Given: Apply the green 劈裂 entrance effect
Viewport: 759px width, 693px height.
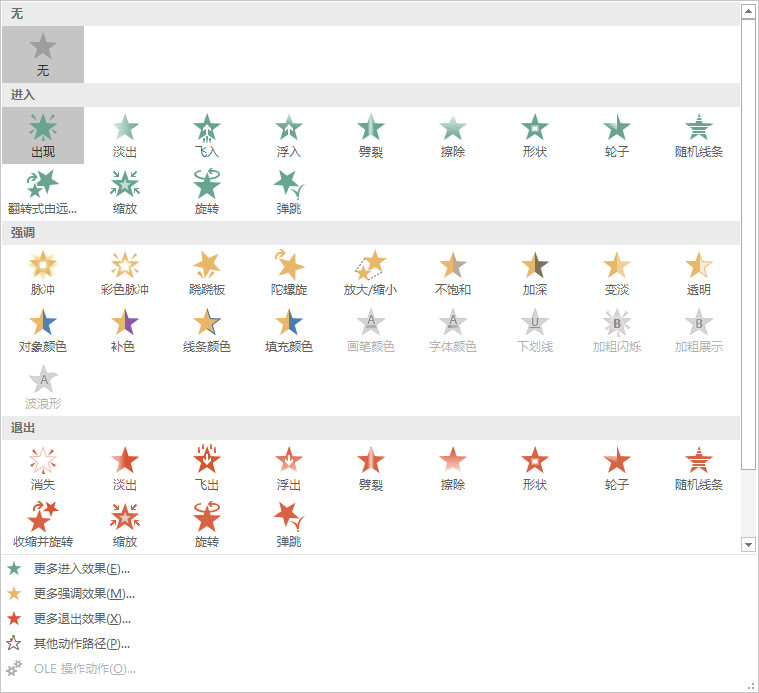Looking at the screenshot, I should tap(371, 136).
